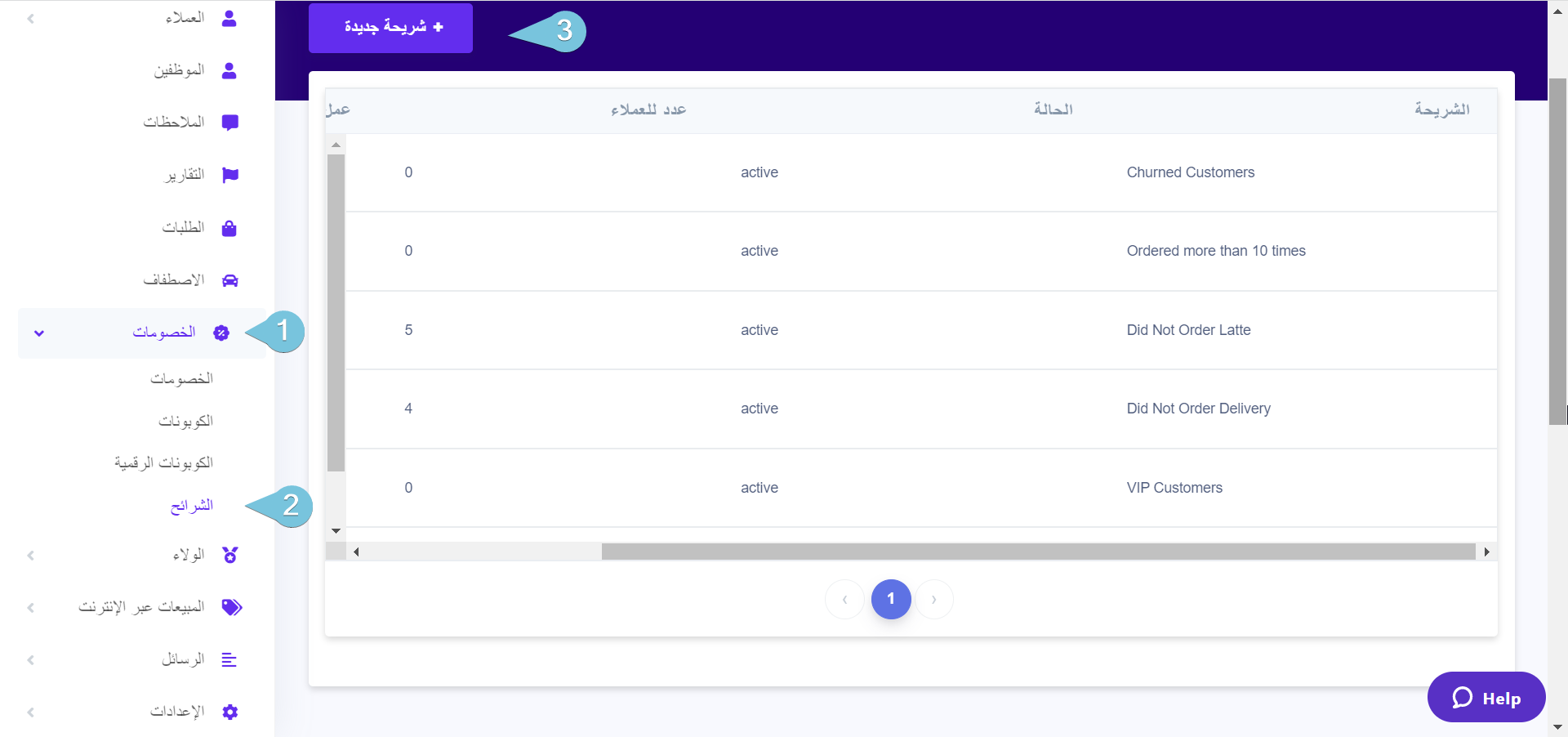The image size is (1568, 737).
Task: Click the customers person icon in sidebar
Action: (229, 18)
